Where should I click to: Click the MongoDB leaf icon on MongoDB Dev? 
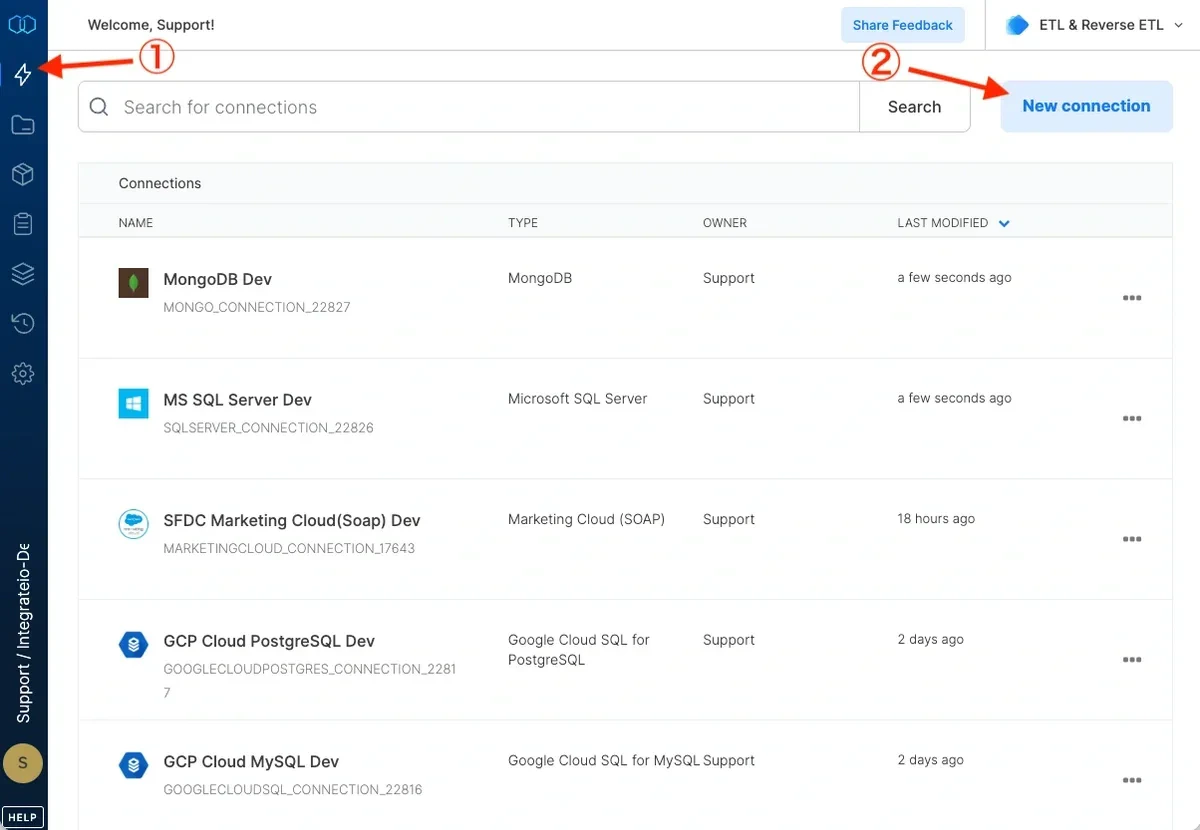point(133,282)
